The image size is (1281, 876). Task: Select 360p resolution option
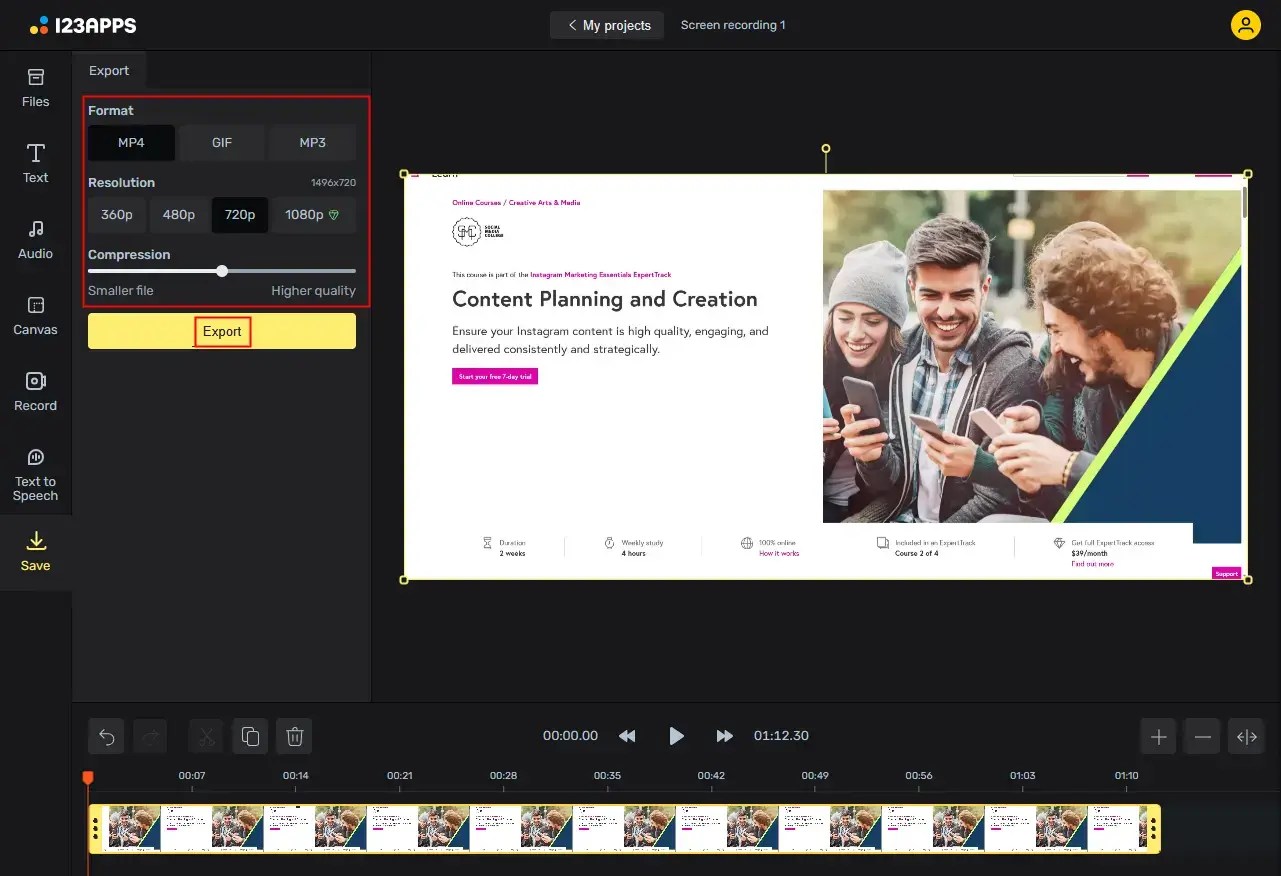116,214
